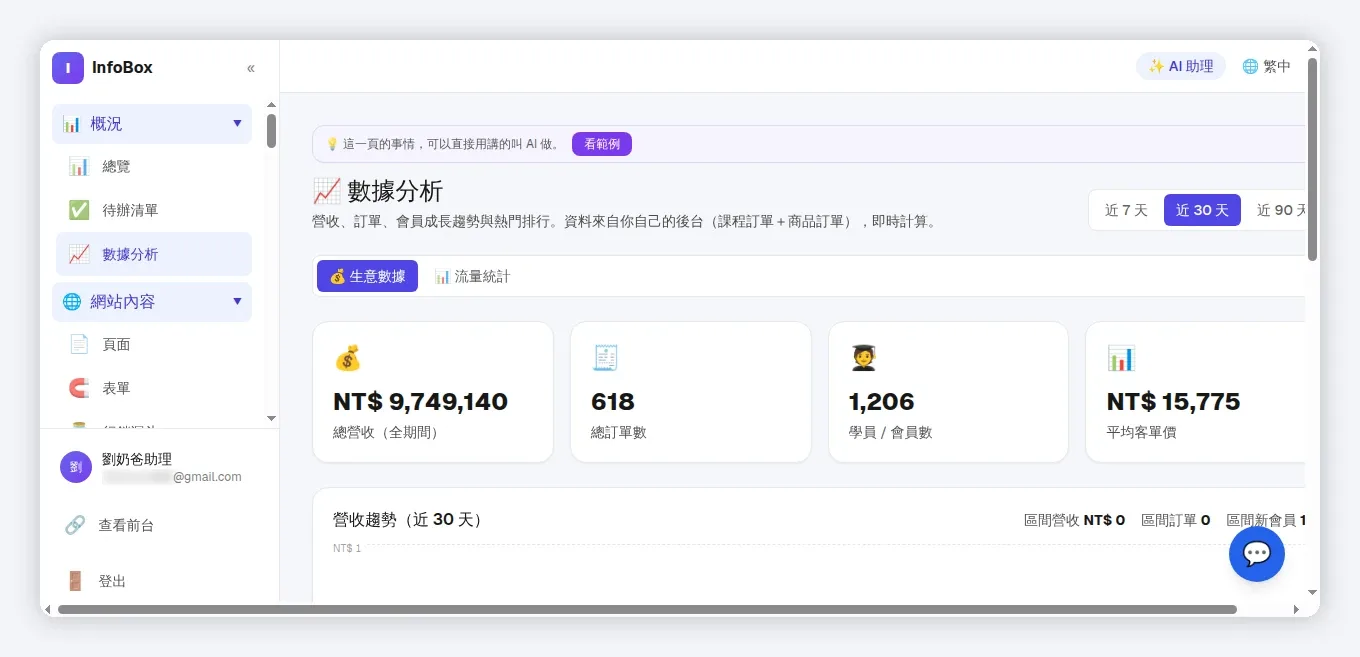
Task: Open the 頁面 menu item
Action: [x=154, y=344]
